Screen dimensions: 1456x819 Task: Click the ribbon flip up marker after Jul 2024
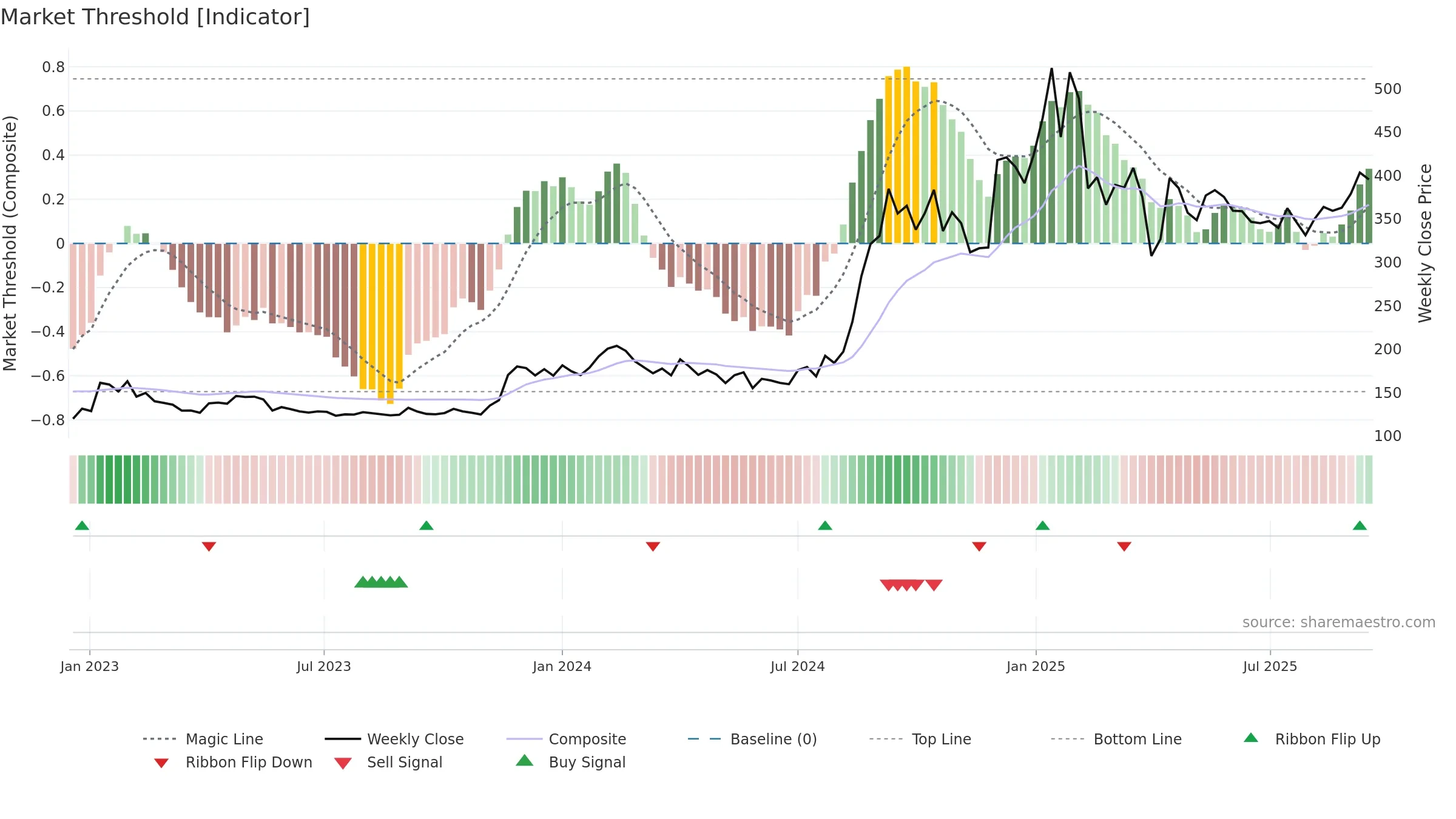825,525
